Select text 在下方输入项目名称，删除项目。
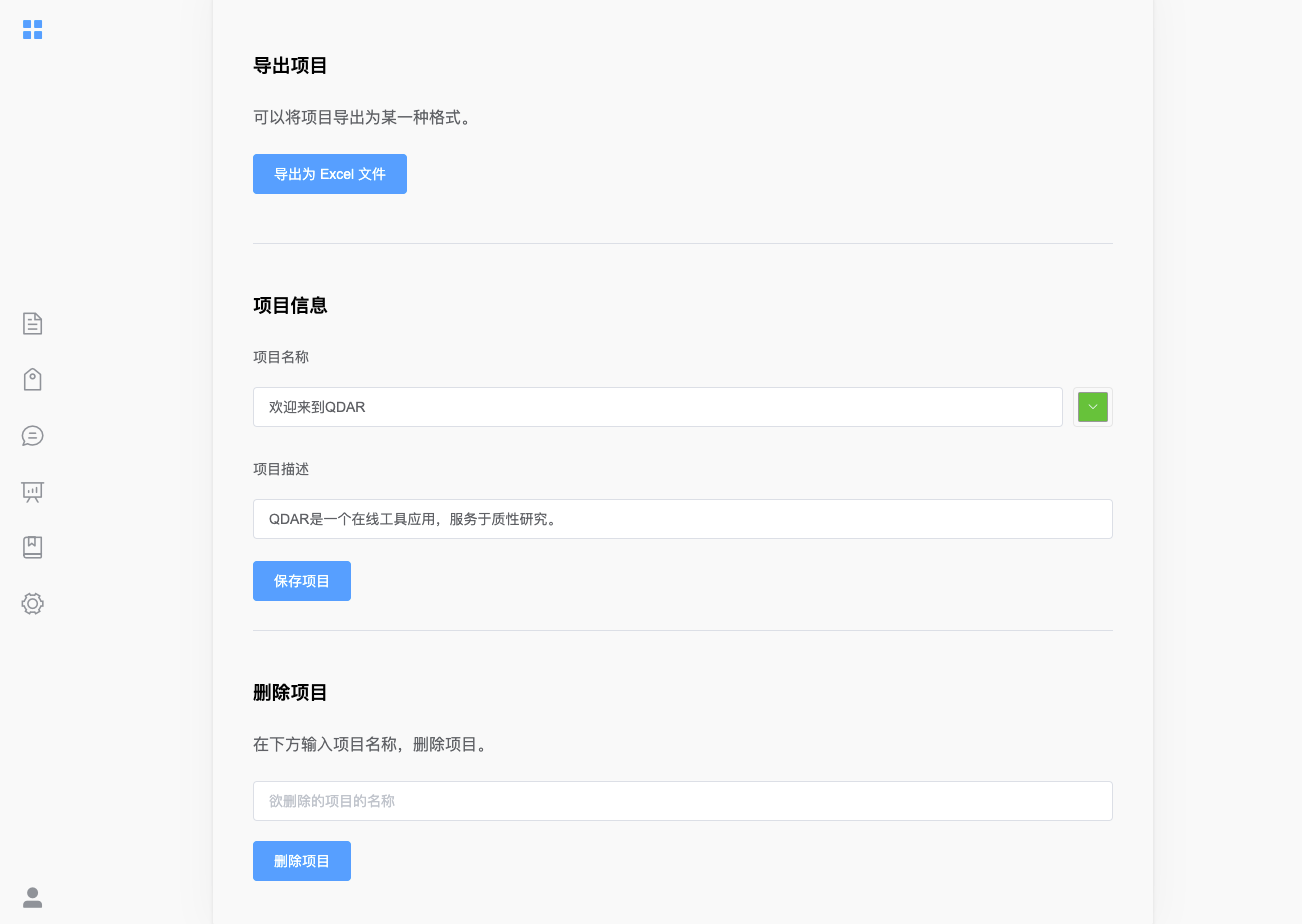 coord(371,745)
